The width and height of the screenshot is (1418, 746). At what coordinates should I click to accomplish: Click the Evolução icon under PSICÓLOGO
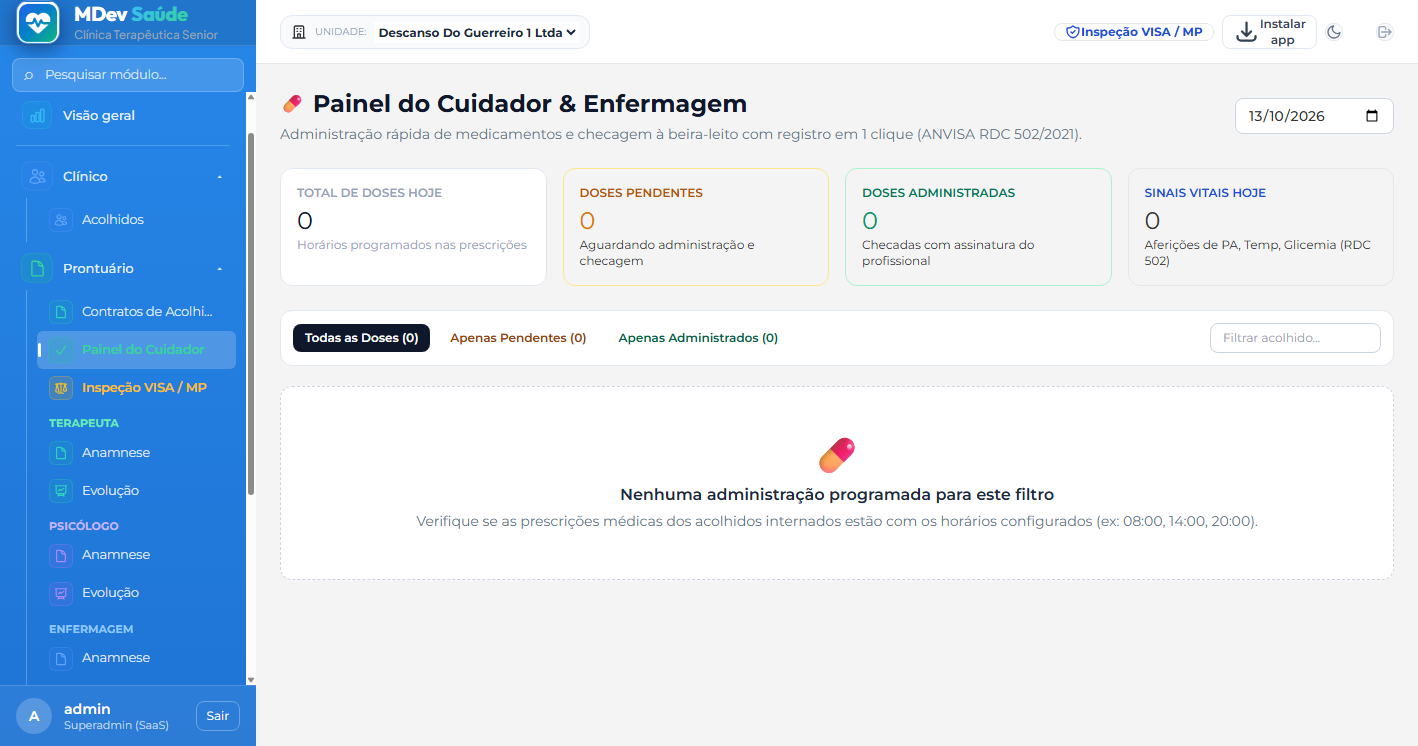[x=61, y=593]
